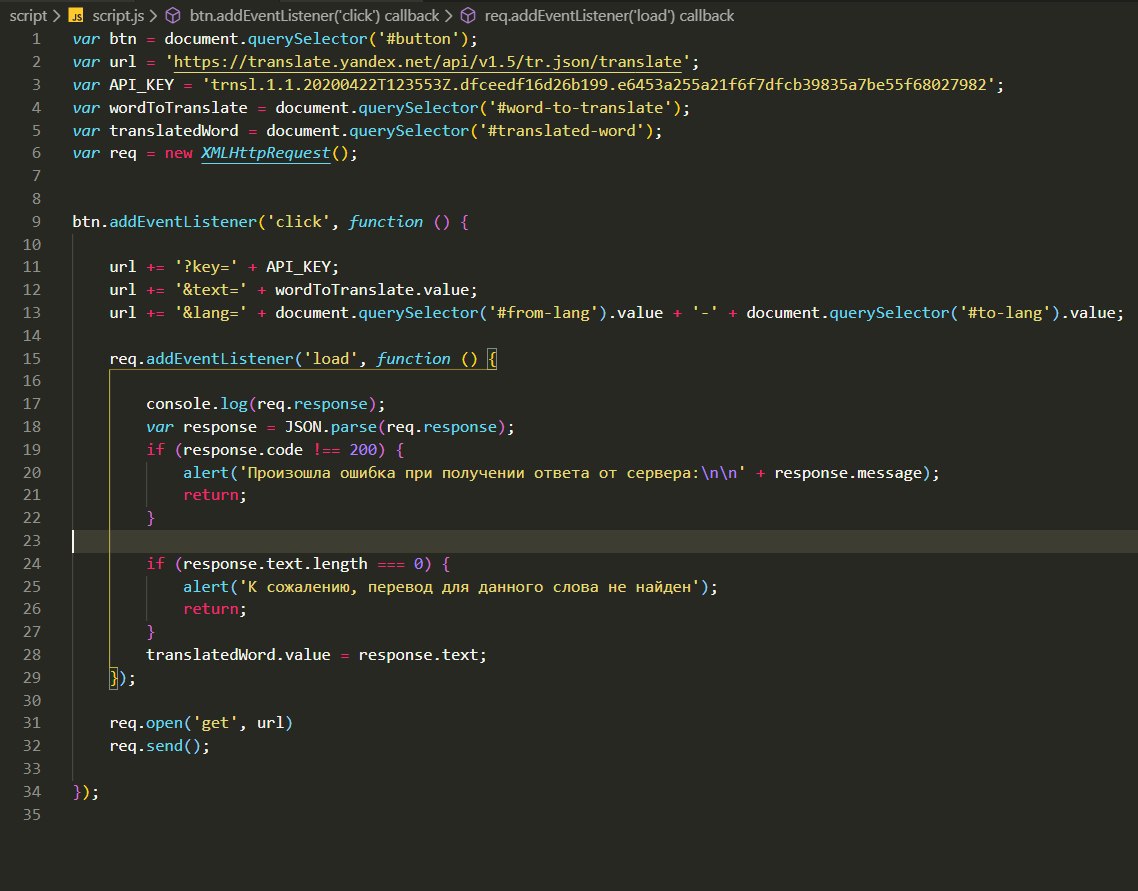Open the translate.yandex.net URL link
1138x891 pixels.
coord(427,62)
